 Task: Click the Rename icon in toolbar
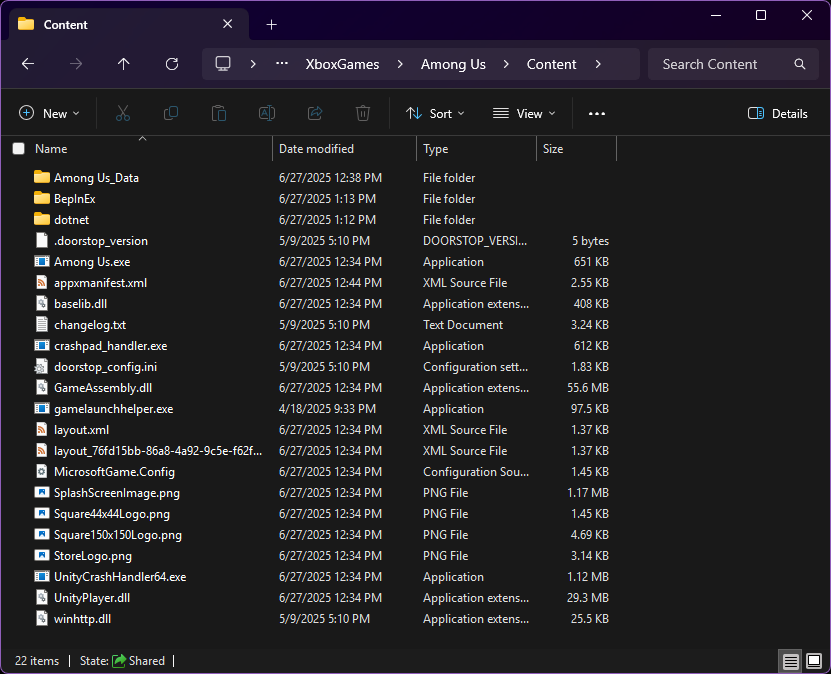(x=267, y=113)
